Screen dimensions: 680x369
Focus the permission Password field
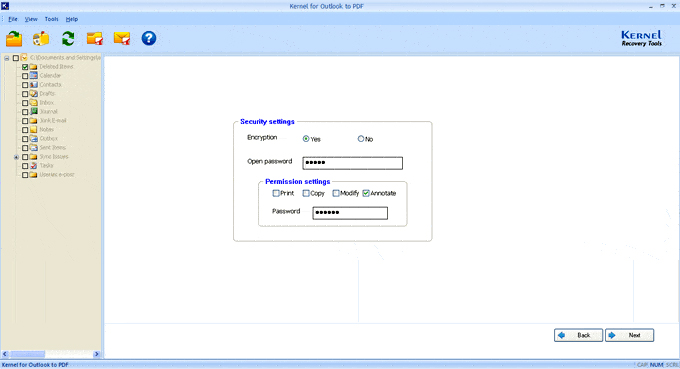pyautogui.click(x=350, y=213)
